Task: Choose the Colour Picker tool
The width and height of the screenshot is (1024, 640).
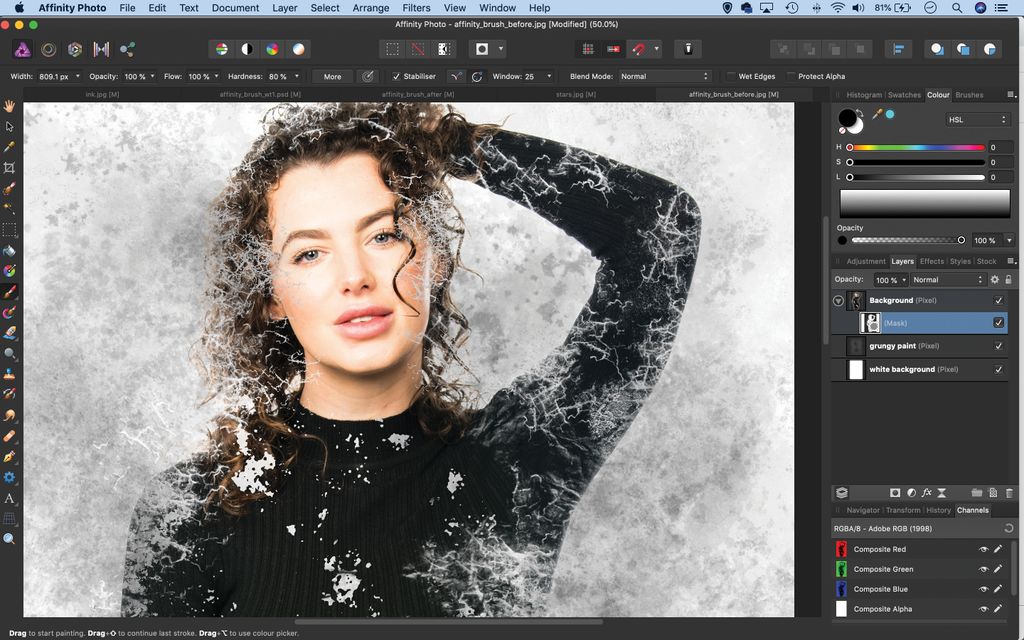Action: pyautogui.click(x=11, y=147)
